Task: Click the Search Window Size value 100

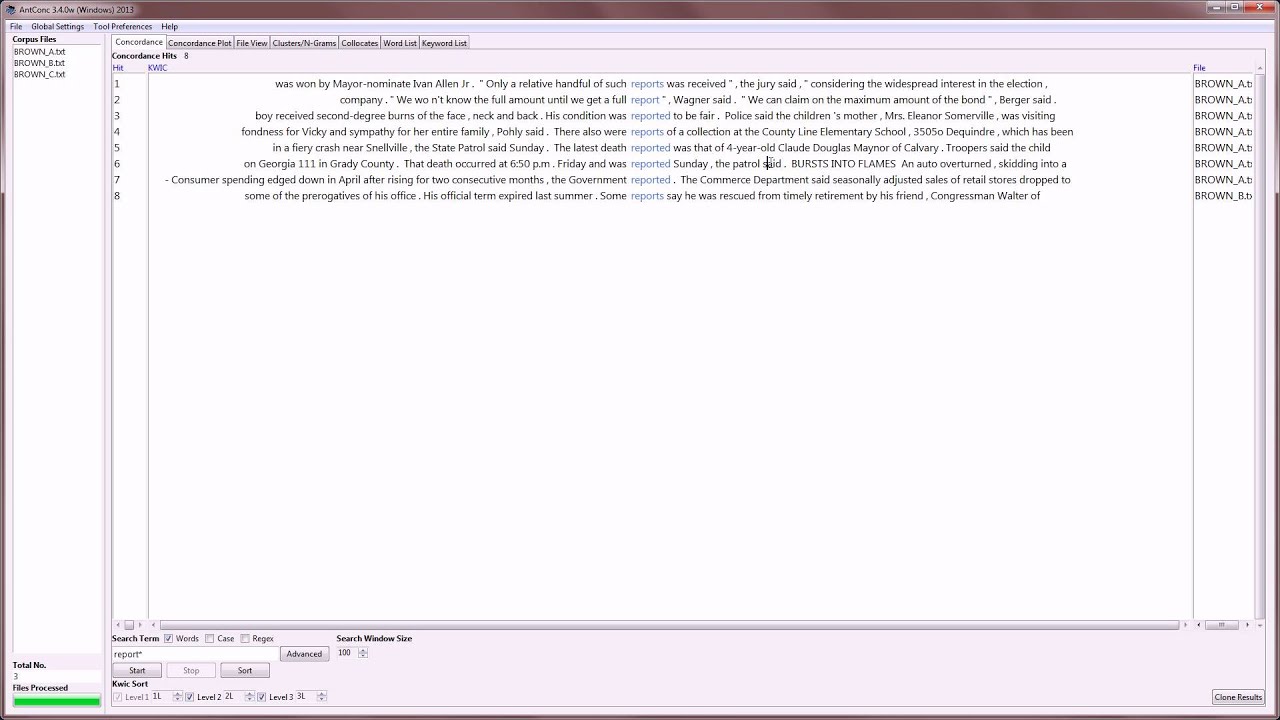Action: coord(346,653)
